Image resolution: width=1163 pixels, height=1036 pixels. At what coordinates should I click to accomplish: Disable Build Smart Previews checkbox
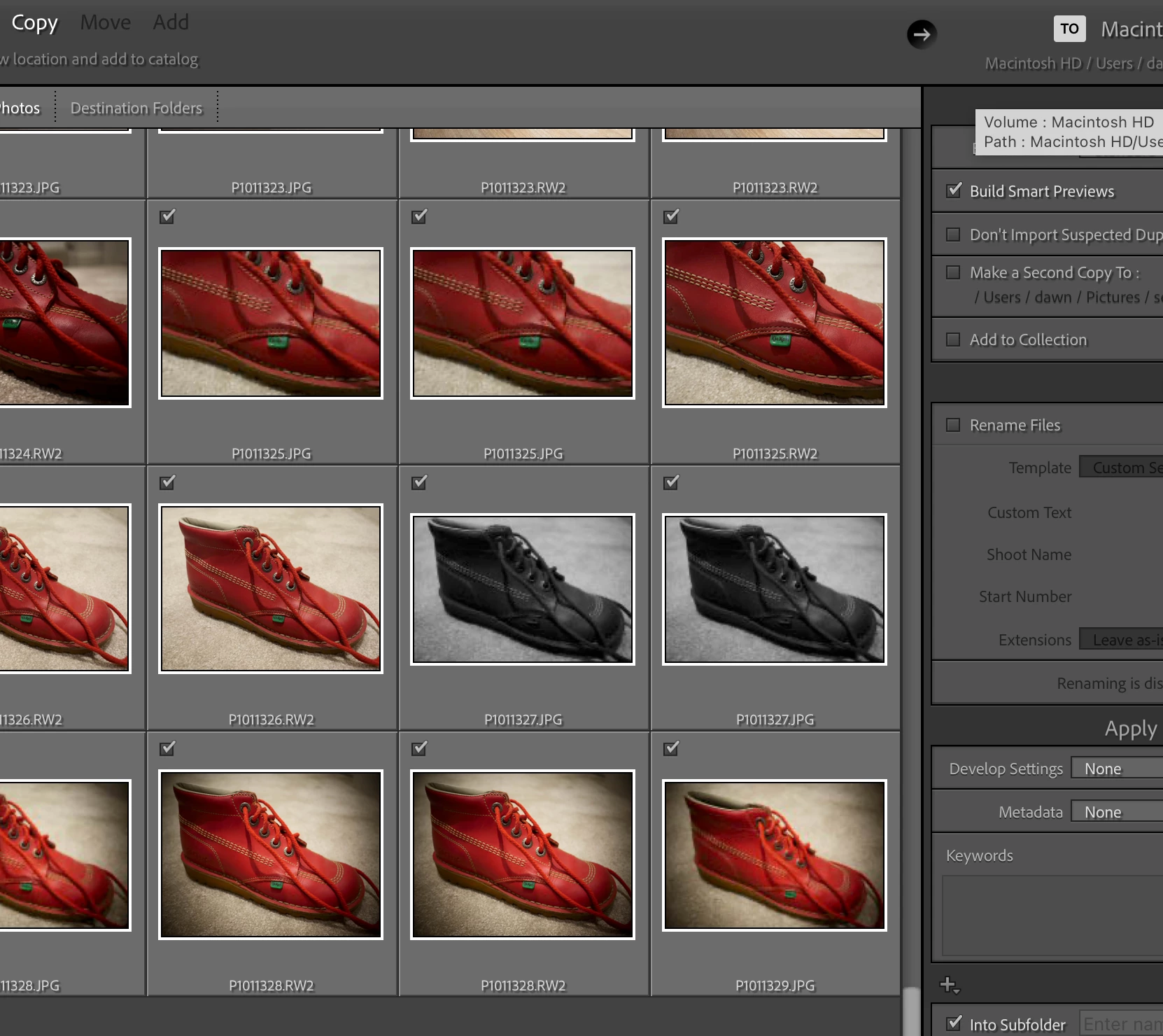pos(954,191)
